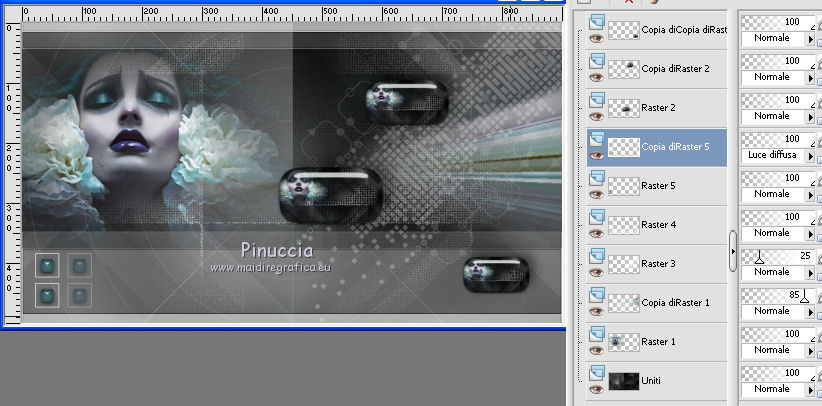Click the raster layer icon of Raster 1
The height and width of the screenshot is (406, 822).
[597, 334]
